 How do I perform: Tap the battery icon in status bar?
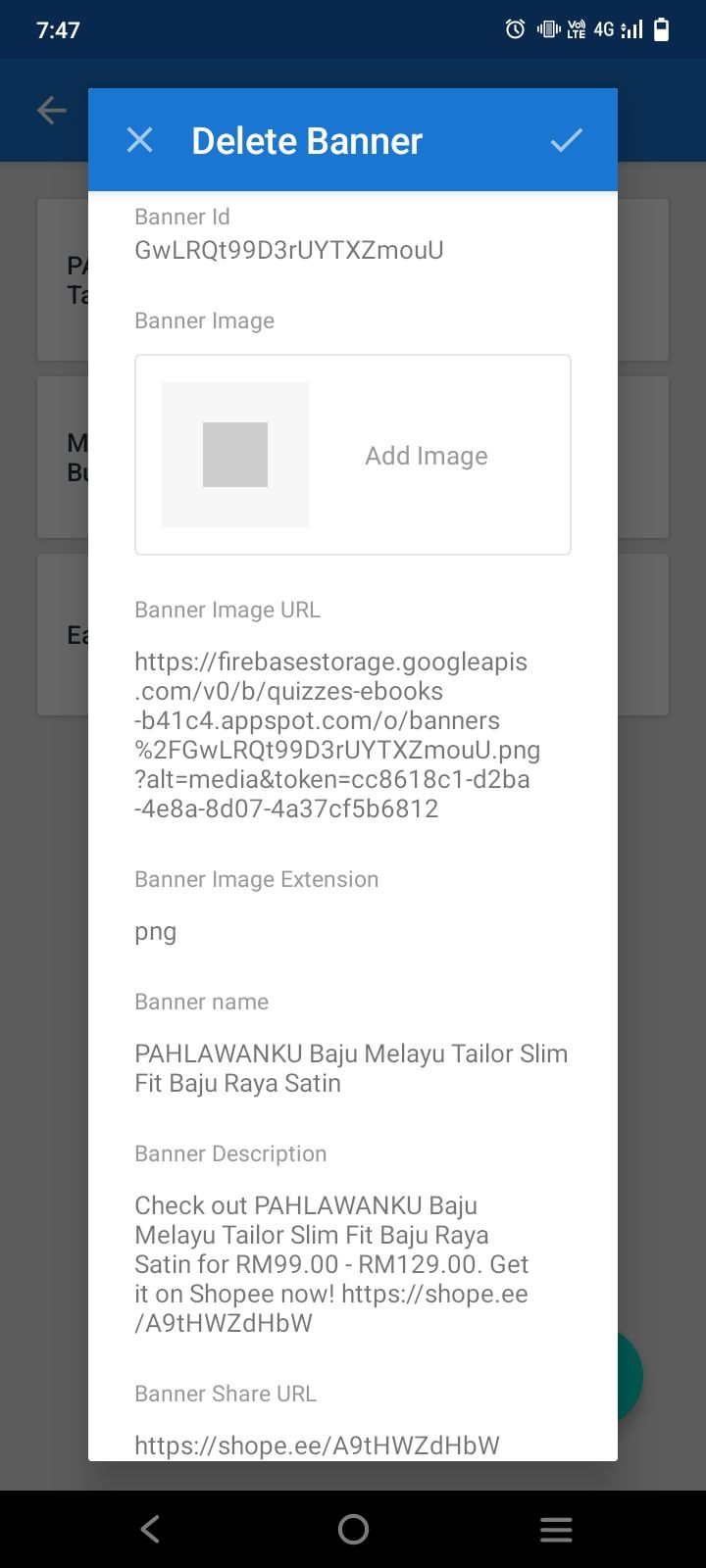pyautogui.click(x=662, y=29)
